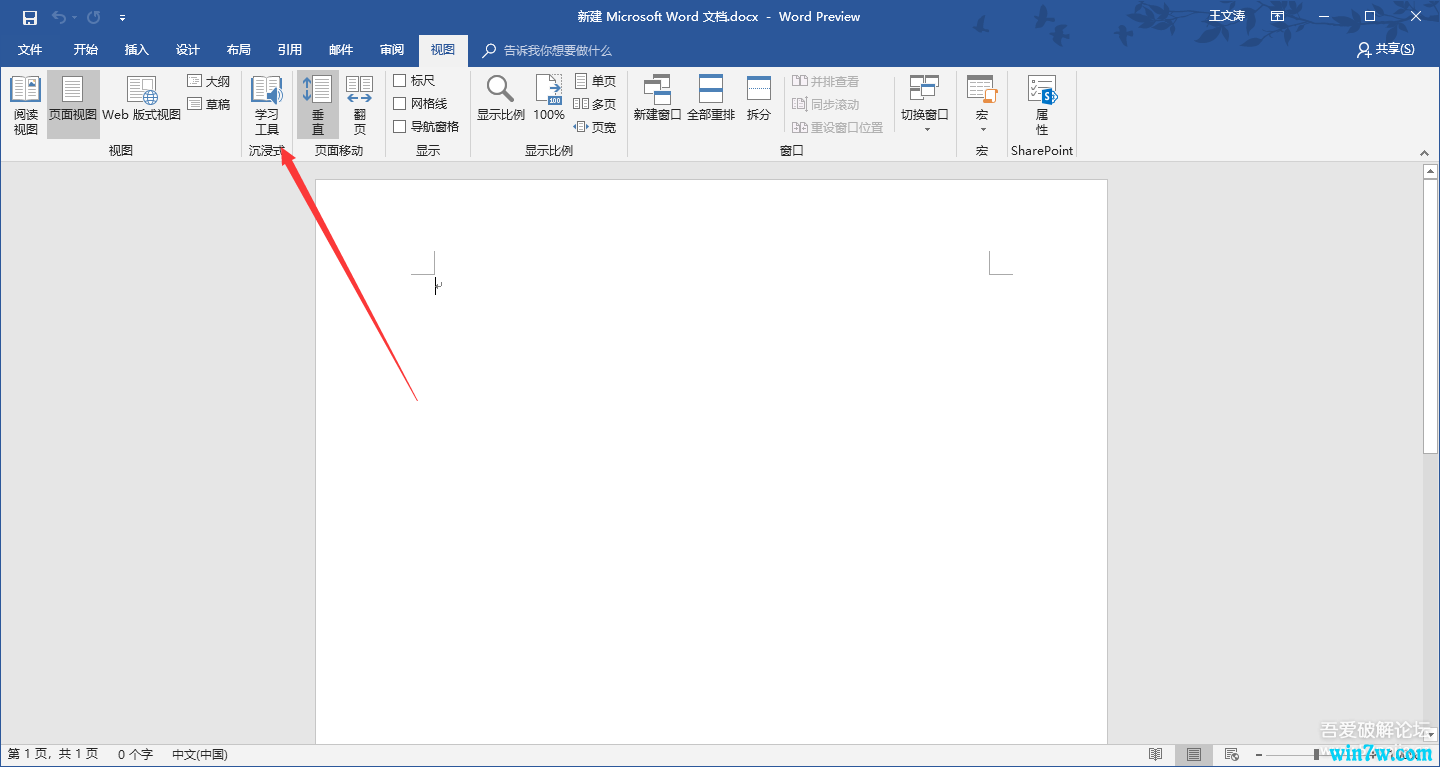
Task: Undo the last action
Action: tap(59, 17)
